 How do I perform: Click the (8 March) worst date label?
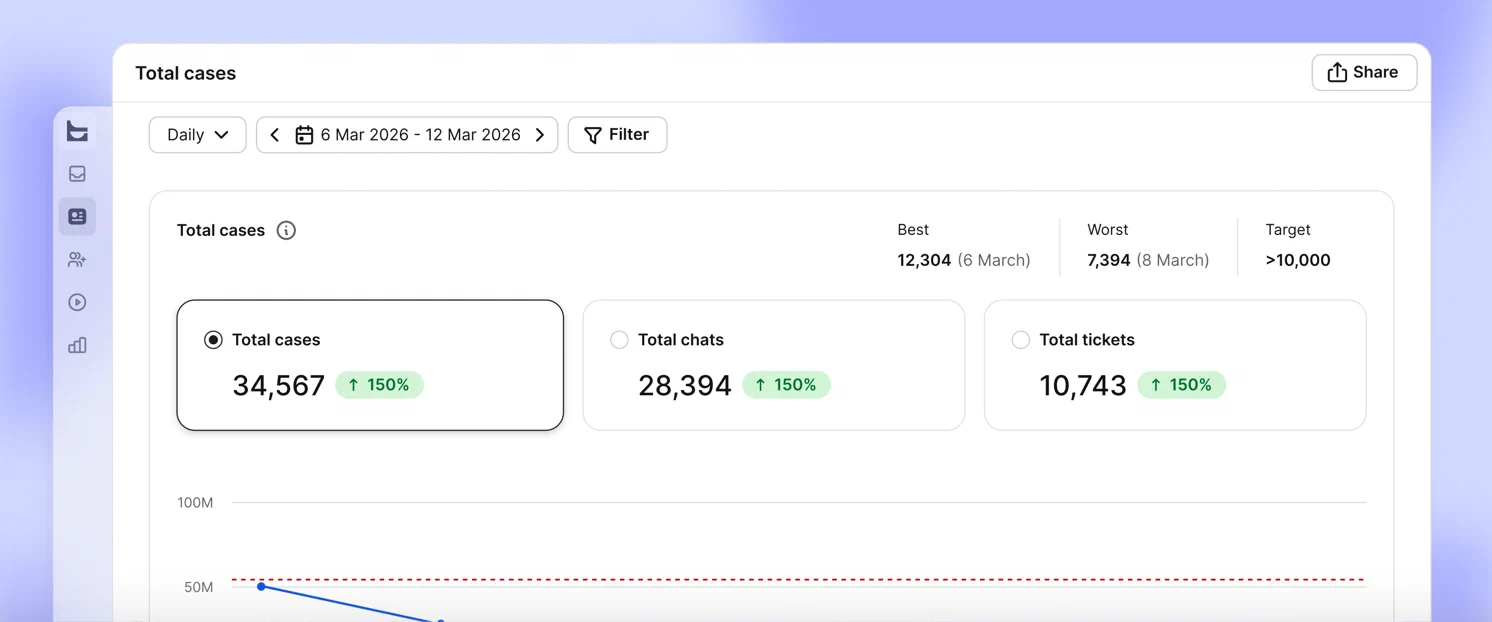click(1173, 260)
